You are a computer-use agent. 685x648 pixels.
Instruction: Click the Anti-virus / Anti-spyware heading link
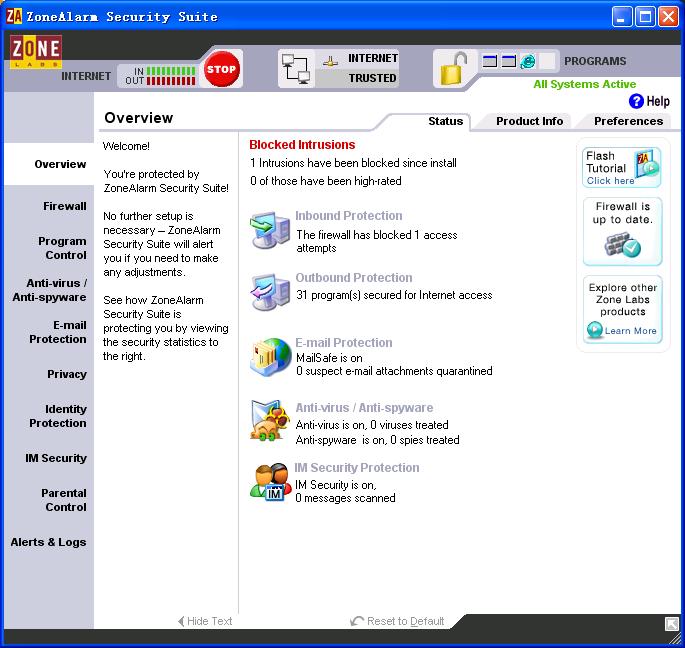coord(364,408)
